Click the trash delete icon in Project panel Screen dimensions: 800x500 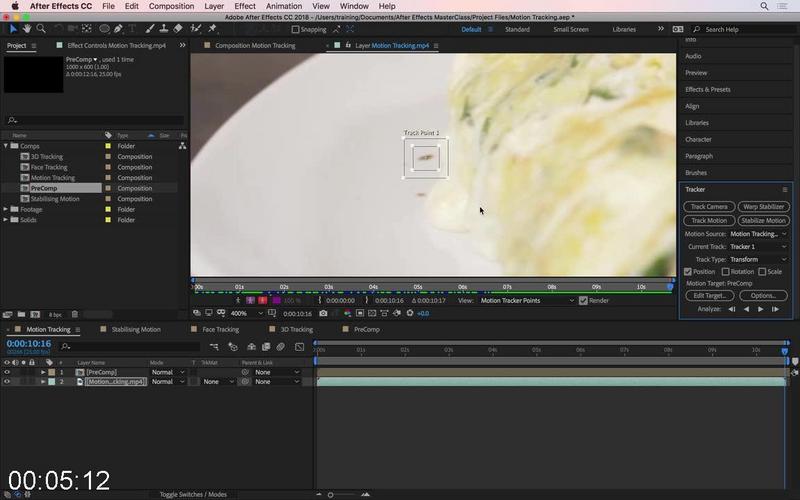point(74,314)
